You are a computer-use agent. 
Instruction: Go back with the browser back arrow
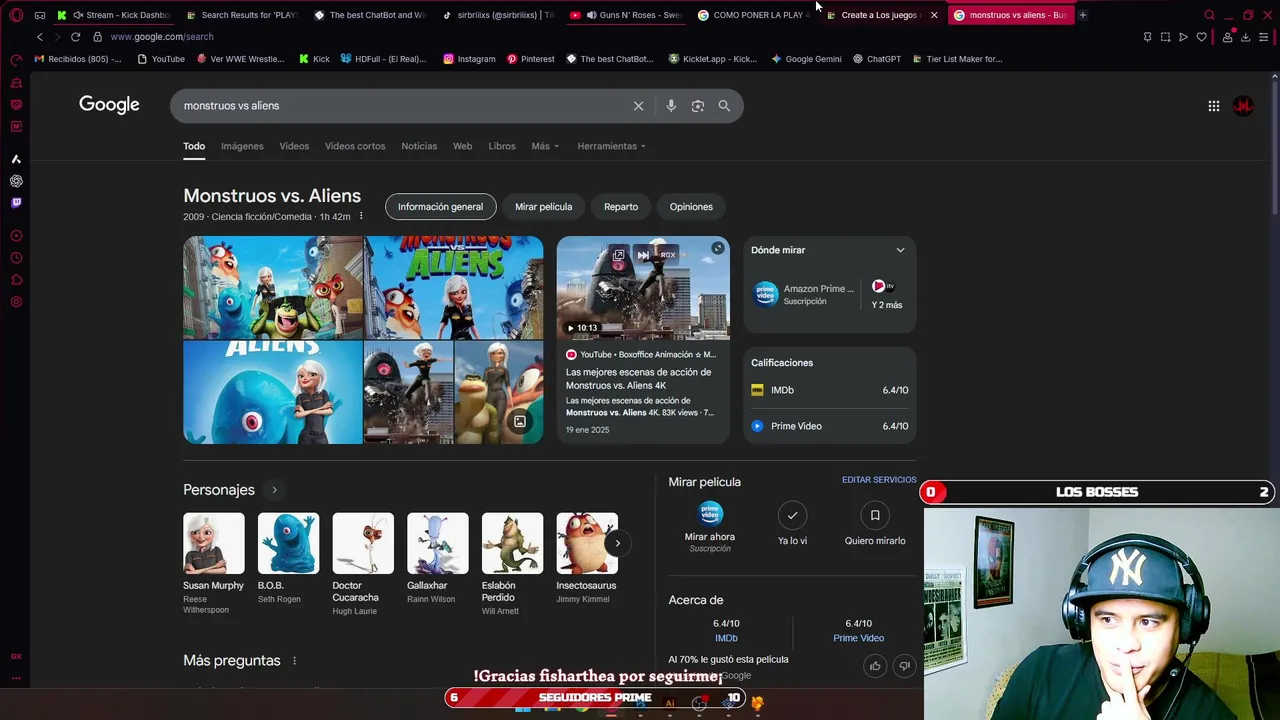(x=40, y=37)
